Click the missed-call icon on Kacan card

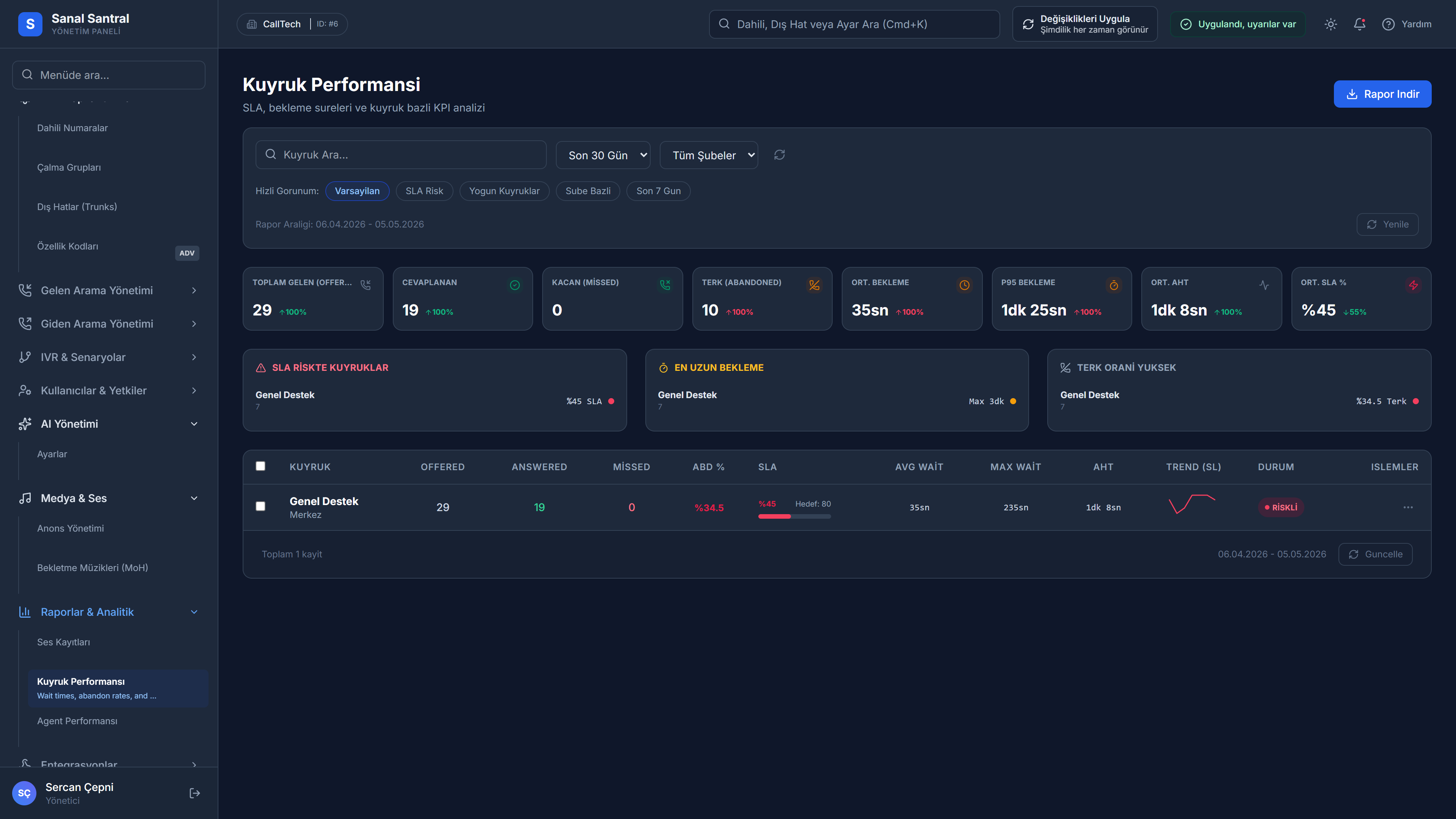(665, 285)
